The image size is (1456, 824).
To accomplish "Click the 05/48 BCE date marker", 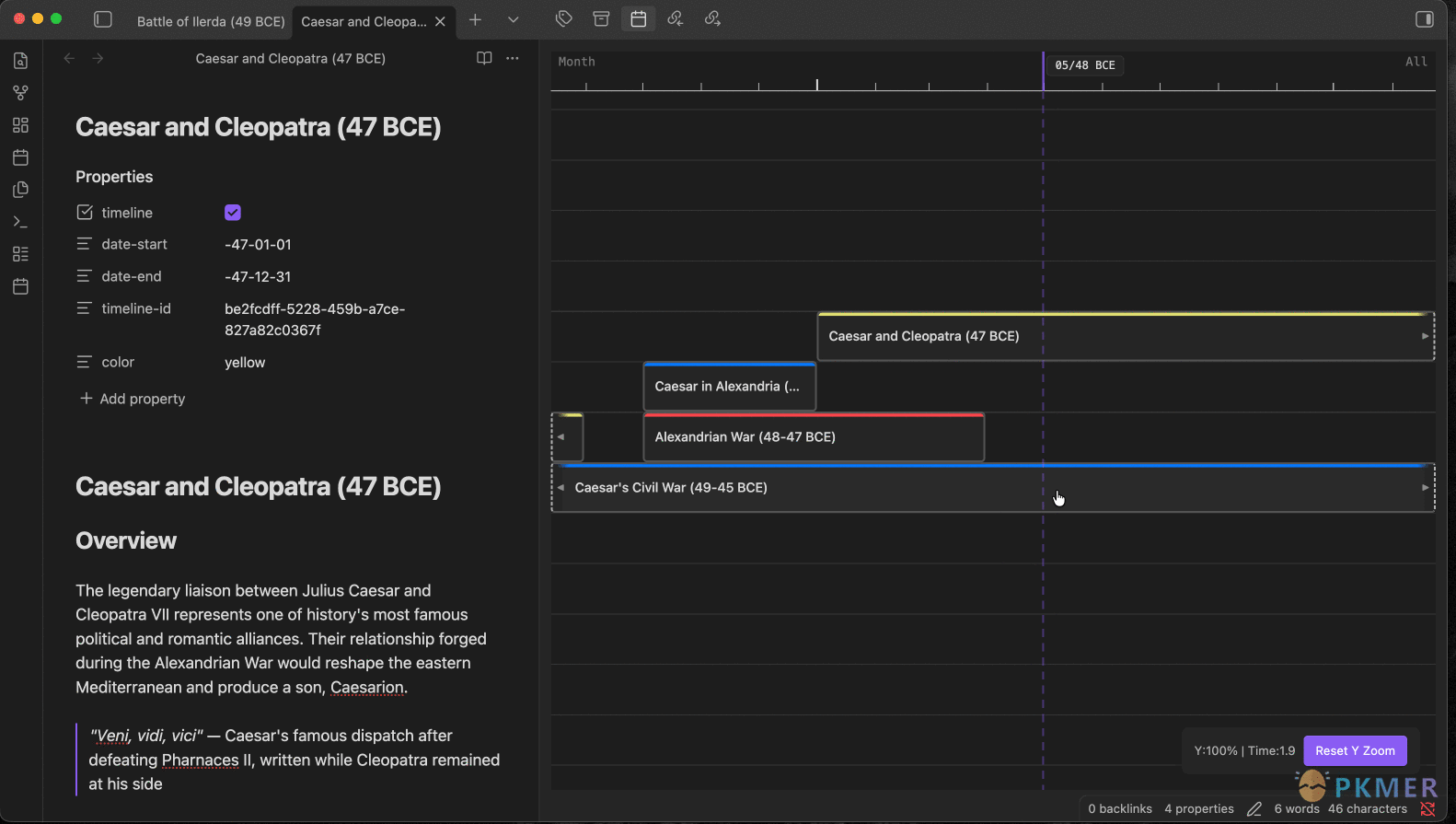I will coord(1085,65).
